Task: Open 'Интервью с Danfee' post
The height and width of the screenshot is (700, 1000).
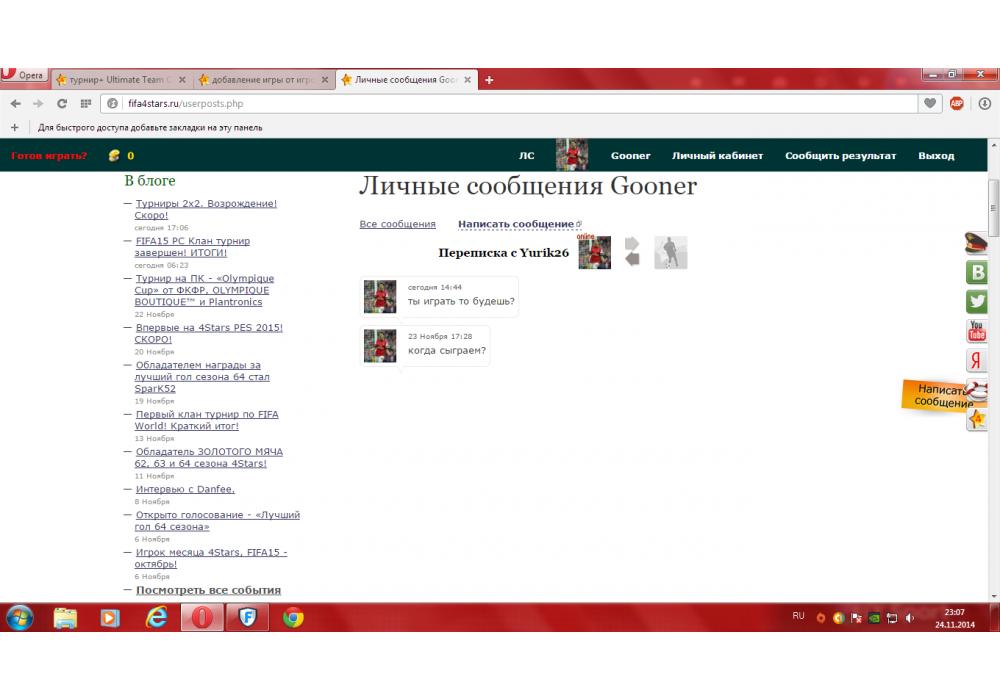Action: (185, 489)
